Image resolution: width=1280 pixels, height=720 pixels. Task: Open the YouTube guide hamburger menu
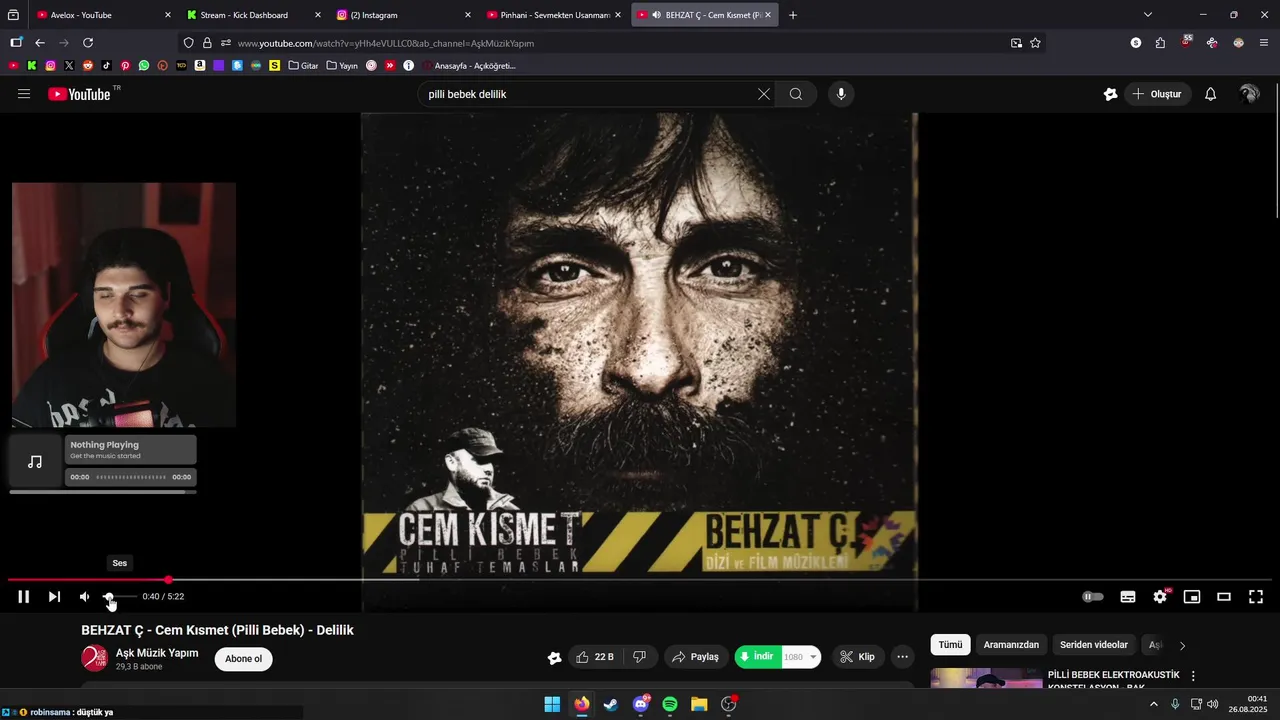tap(24, 94)
